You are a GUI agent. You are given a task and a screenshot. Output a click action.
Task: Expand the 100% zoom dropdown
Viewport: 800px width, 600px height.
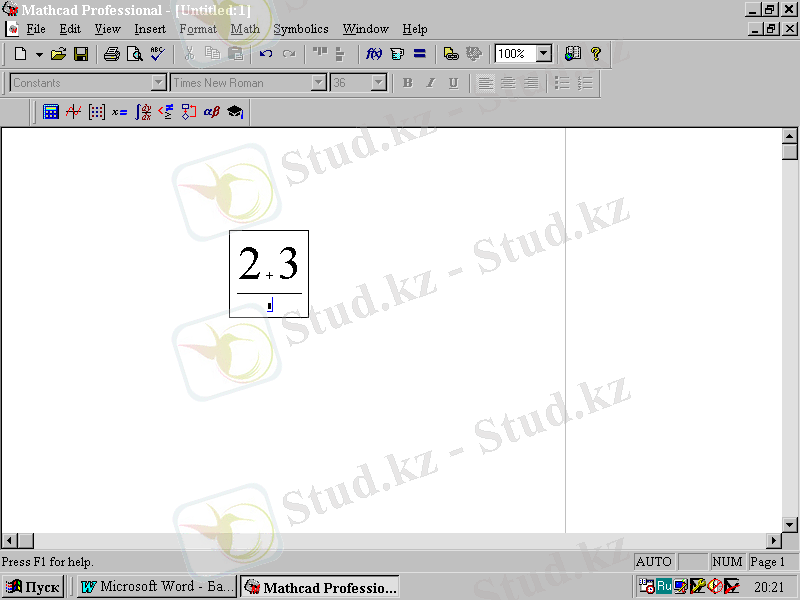pyautogui.click(x=544, y=54)
